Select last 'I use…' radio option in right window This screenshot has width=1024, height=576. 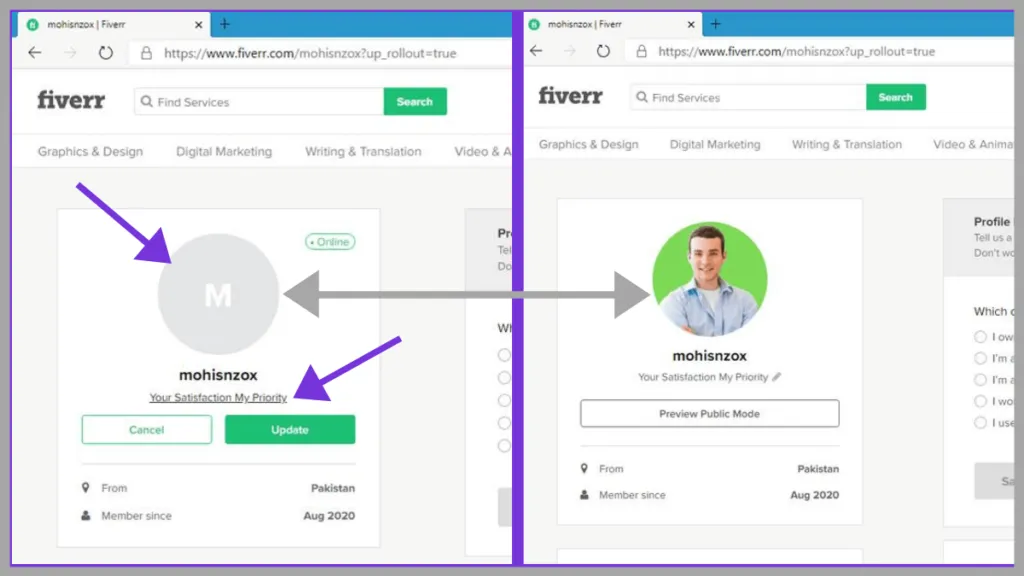pos(980,423)
